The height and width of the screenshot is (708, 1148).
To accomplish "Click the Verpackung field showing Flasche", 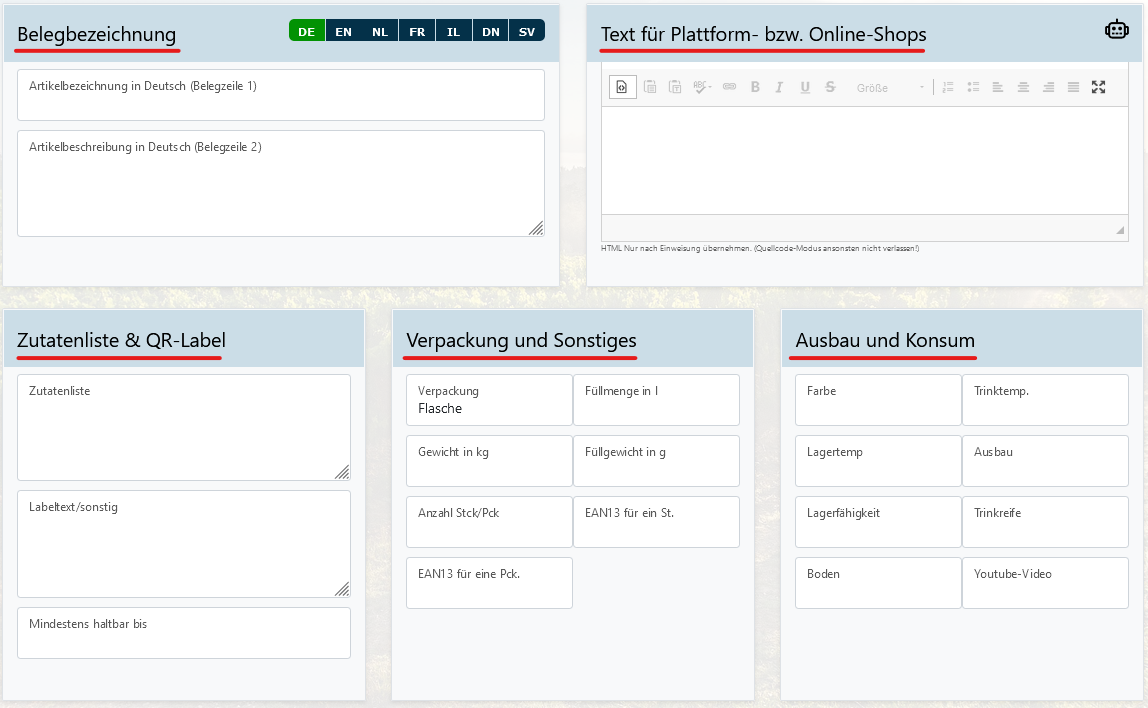I will (489, 400).
